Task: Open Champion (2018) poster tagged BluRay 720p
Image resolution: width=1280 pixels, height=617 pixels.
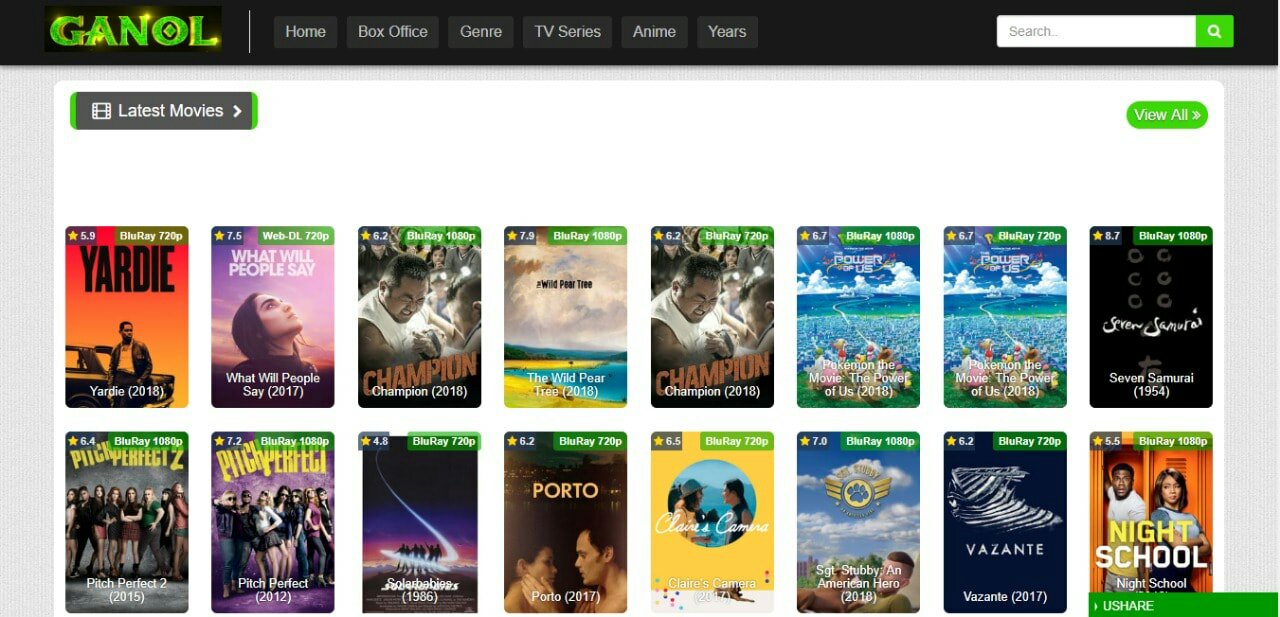Action: coord(712,317)
